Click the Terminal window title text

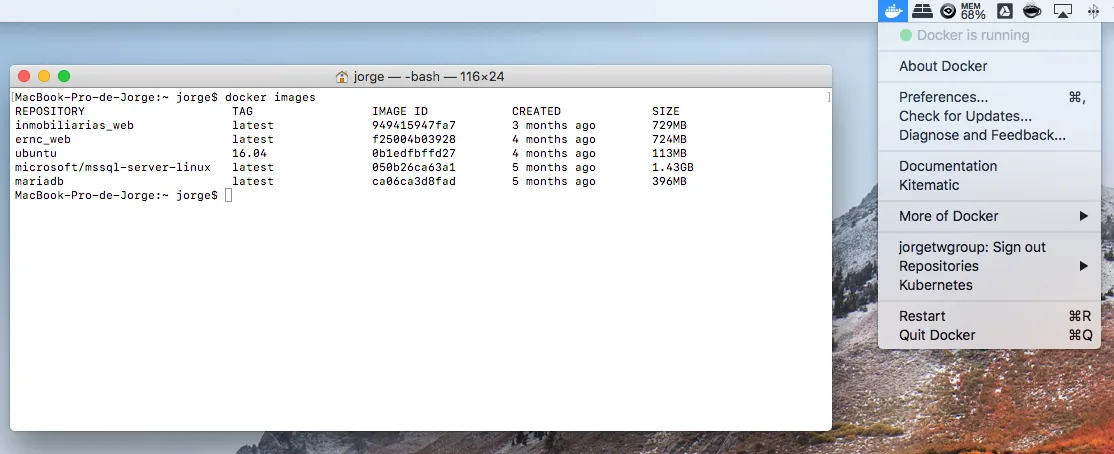coord(429,76)
